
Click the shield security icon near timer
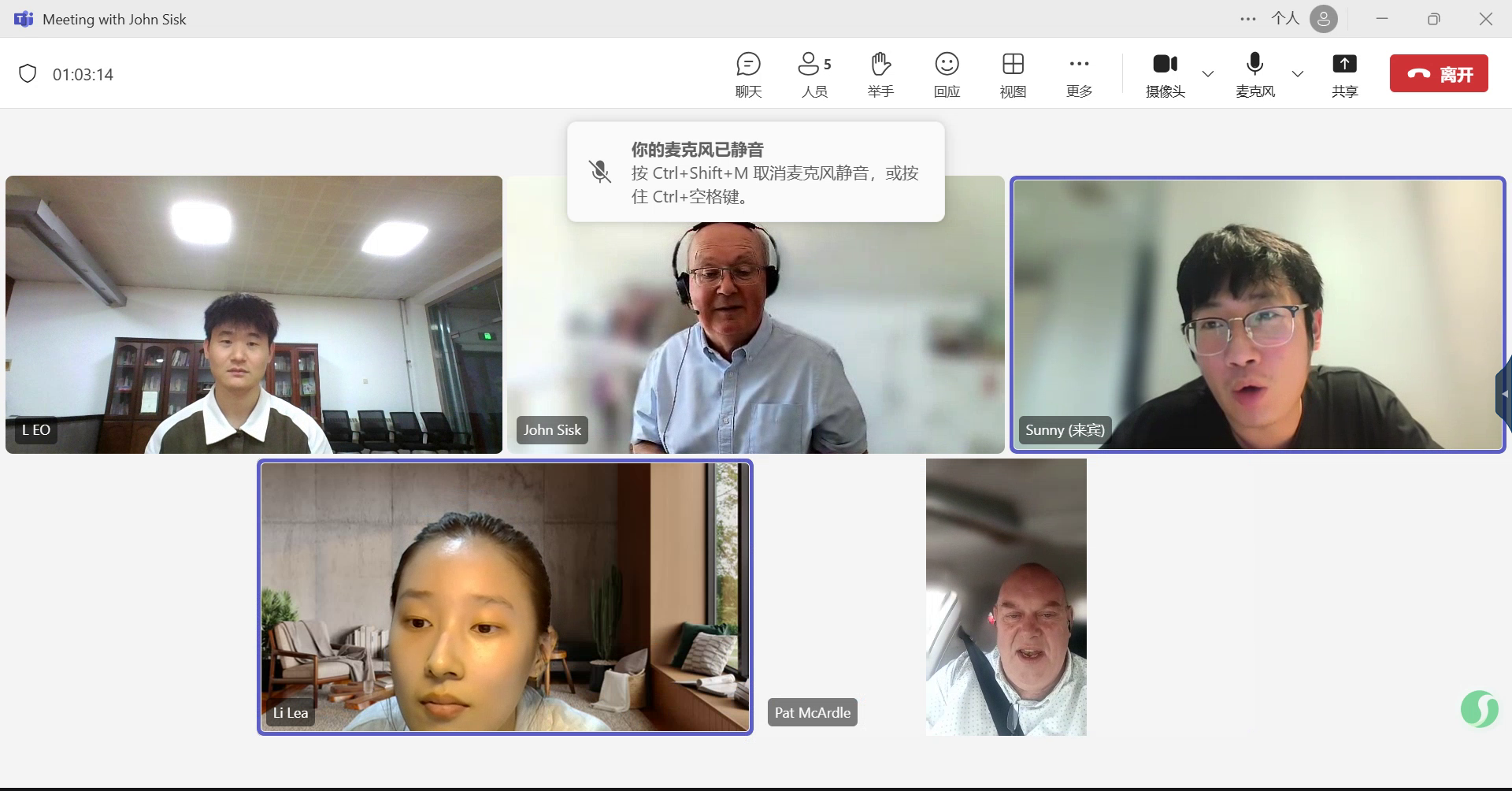28,74
